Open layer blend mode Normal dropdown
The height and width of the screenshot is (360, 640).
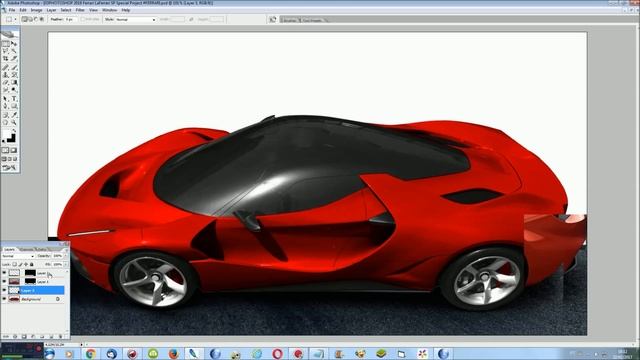pyautogui.click(x=18, y=256)
